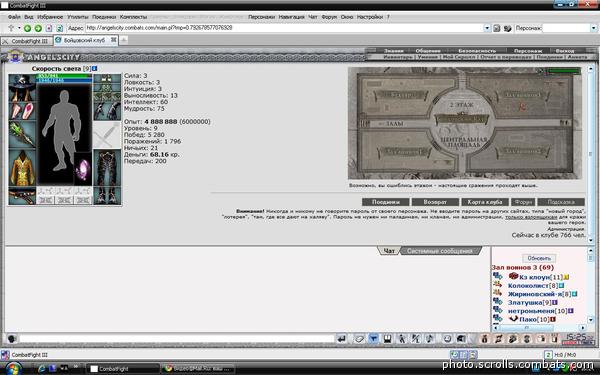Click the Поединки button
Image resolution: width=600 pixels, height=375 pixels.
(x=386, y=202)
